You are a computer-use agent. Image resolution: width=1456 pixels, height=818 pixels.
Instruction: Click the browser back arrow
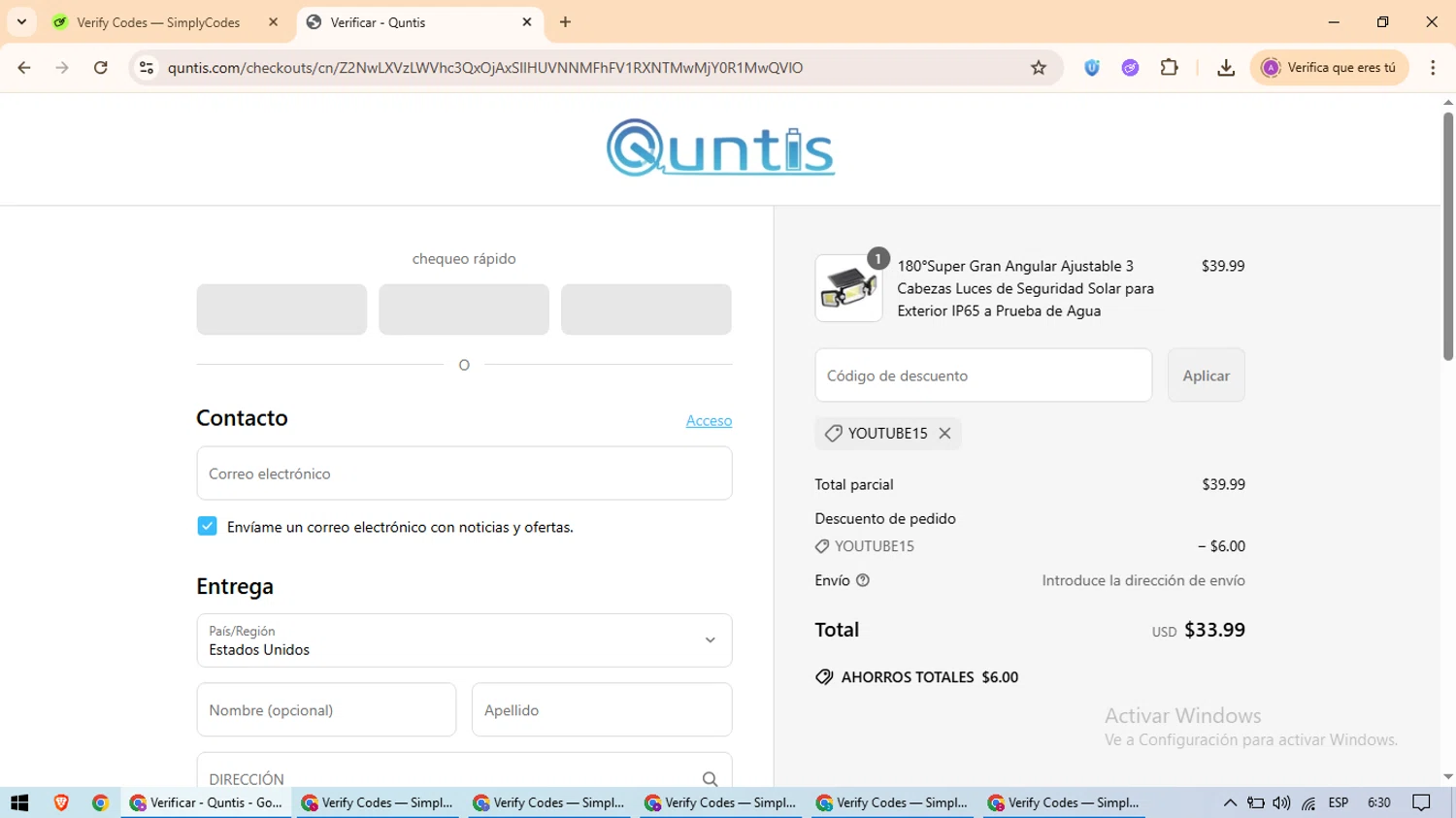24,68
